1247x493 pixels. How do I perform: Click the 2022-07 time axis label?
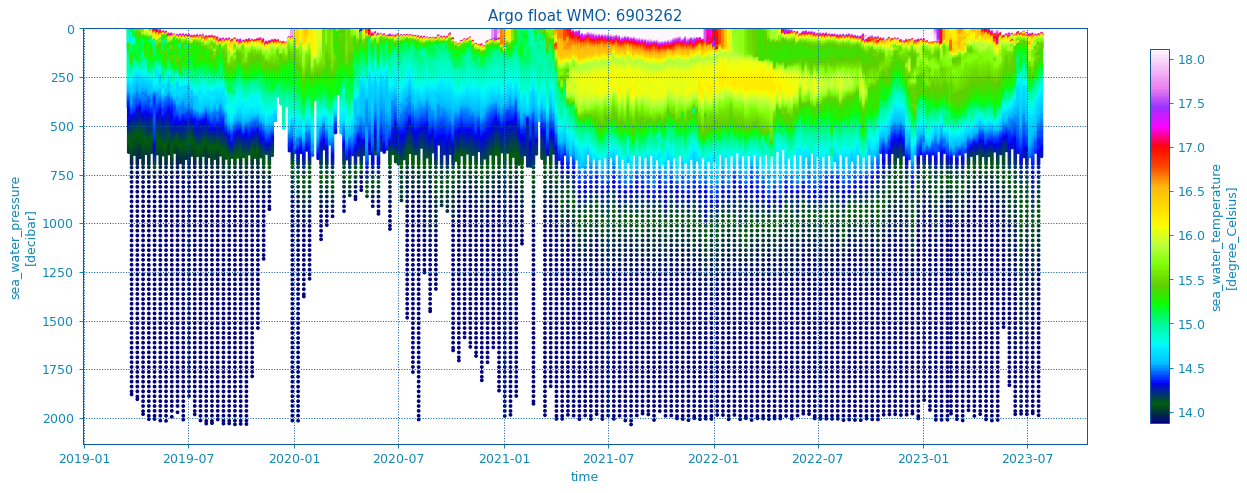click(818, 459)
